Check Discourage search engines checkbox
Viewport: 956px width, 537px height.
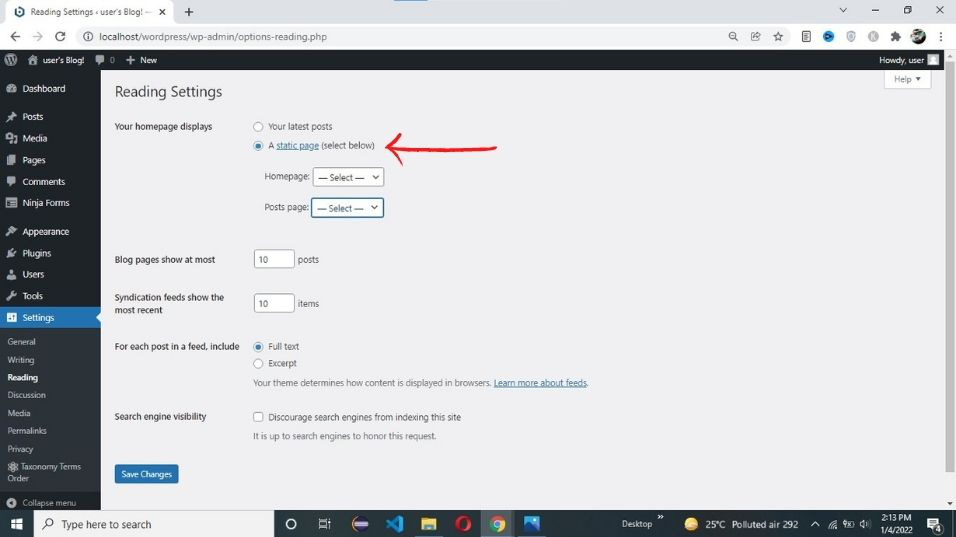[258, 417]
